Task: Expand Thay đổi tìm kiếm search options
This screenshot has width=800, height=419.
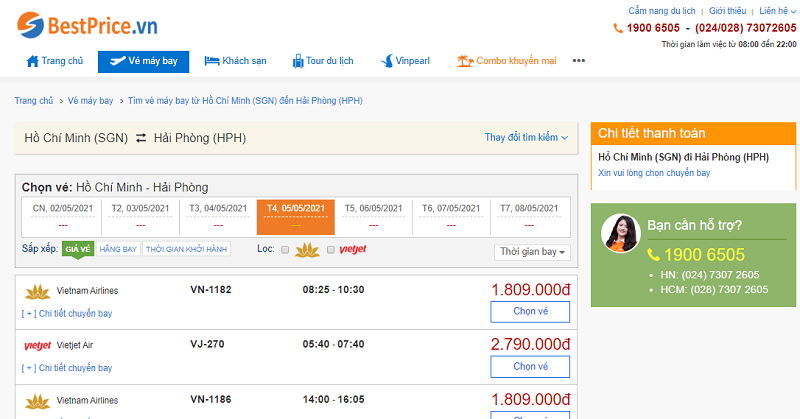Action: 526,137
